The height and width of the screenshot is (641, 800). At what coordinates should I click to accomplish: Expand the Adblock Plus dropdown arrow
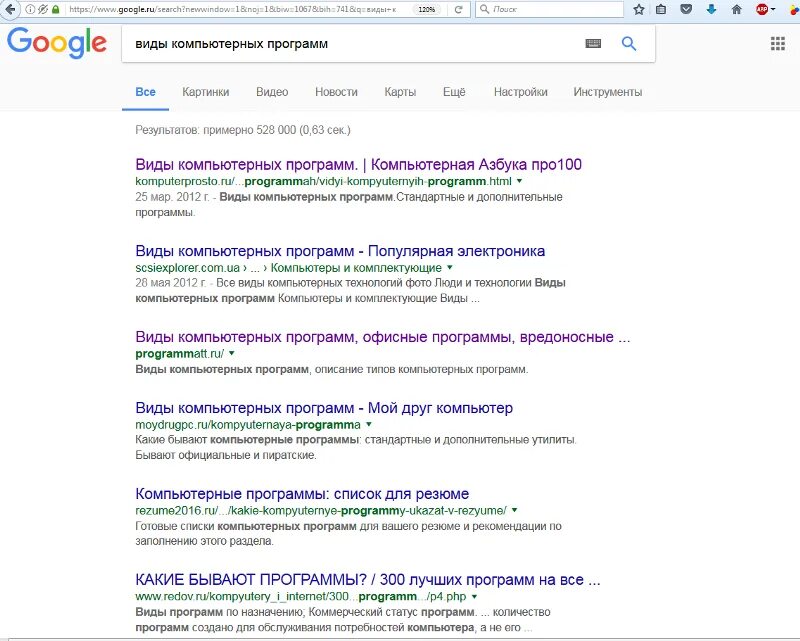[773, 9]
